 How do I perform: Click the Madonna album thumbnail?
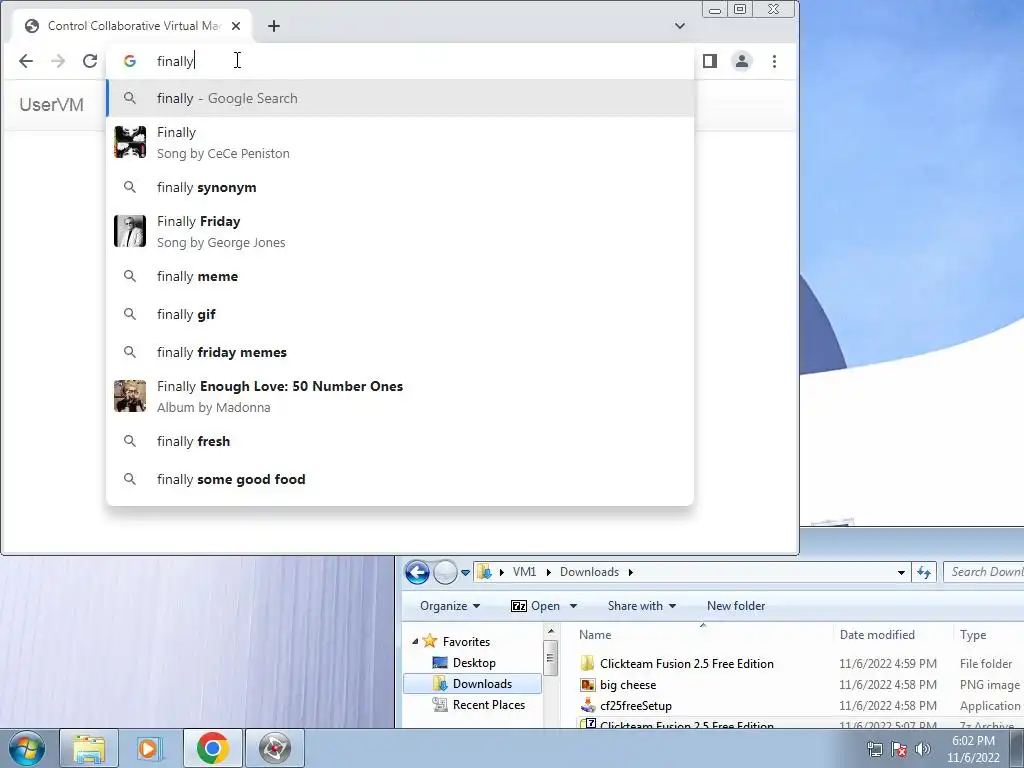pos(130,396)
